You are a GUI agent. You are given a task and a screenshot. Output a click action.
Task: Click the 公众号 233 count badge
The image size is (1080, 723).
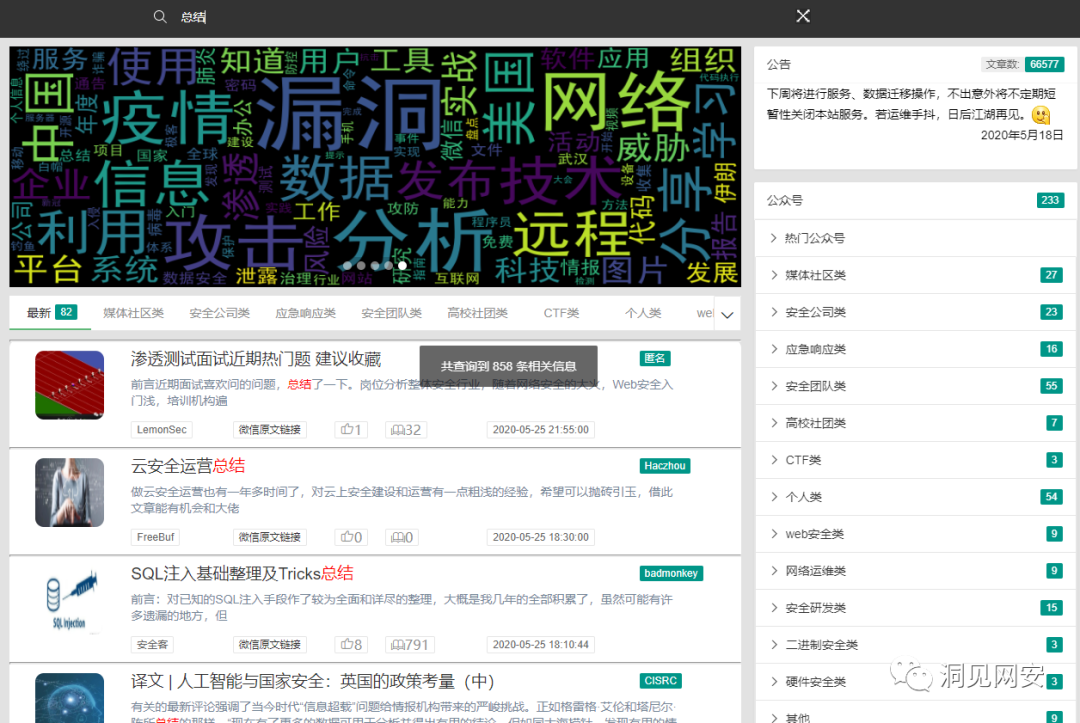(x=1050, y=200)
